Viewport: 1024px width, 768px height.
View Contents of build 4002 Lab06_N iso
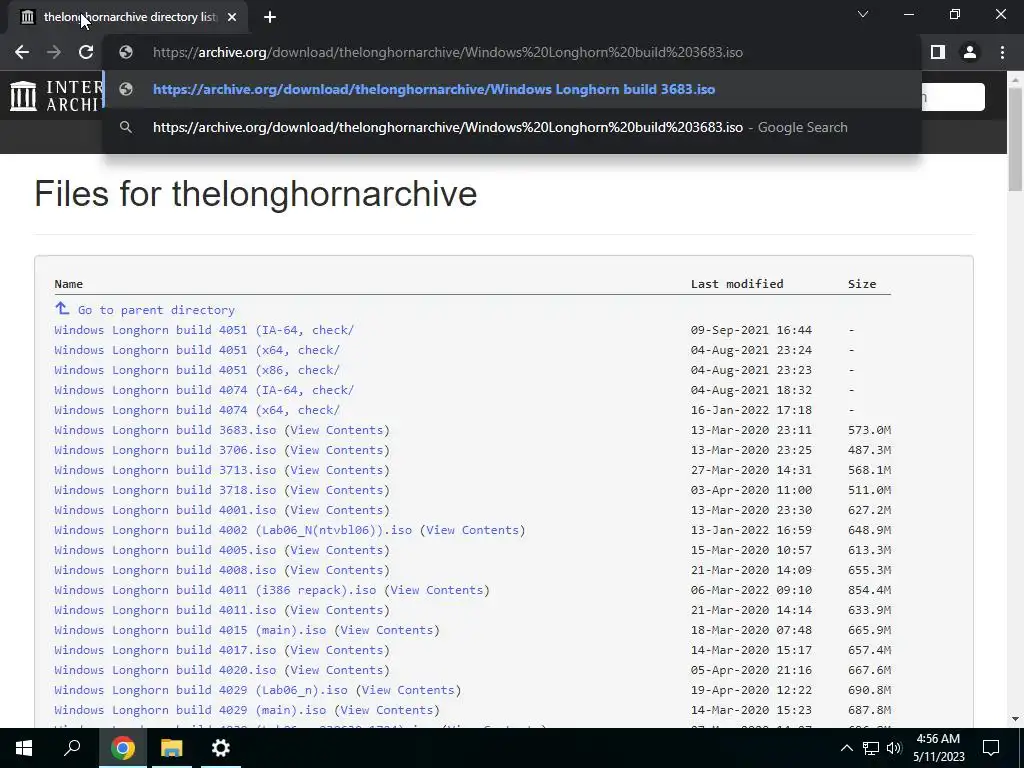click(472, 530)
